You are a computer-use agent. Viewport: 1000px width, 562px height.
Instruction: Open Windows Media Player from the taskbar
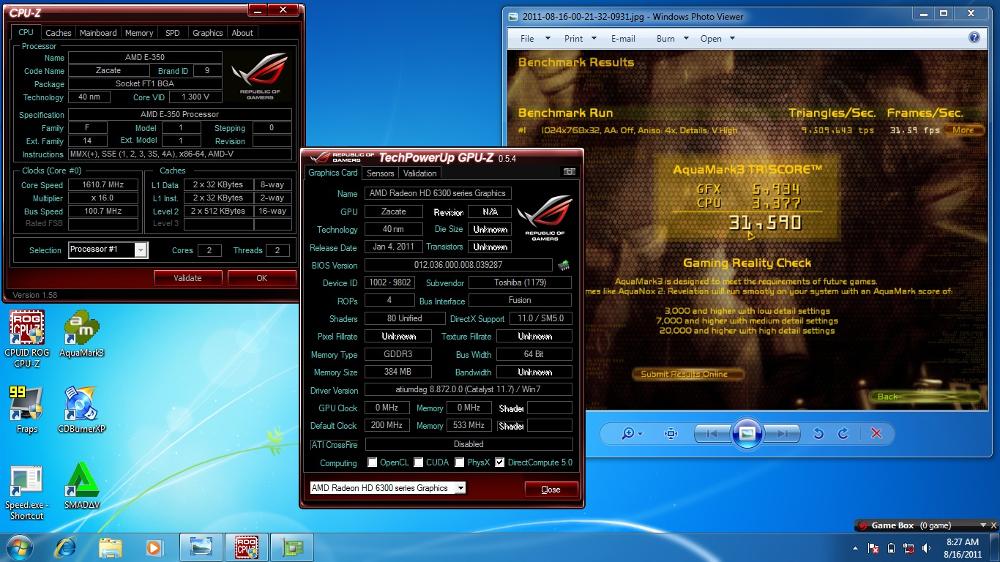[x=153, y=547]
